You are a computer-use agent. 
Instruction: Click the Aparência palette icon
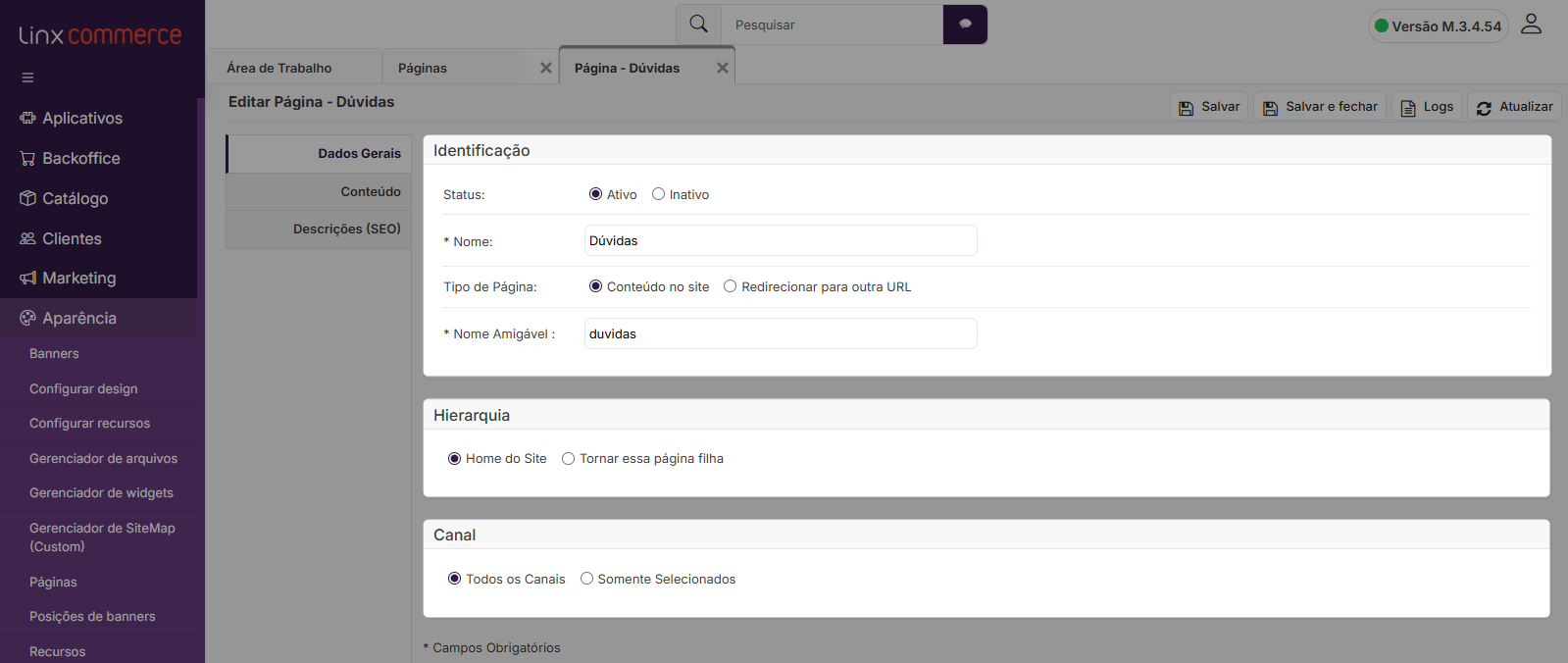[x=27, y=318]
